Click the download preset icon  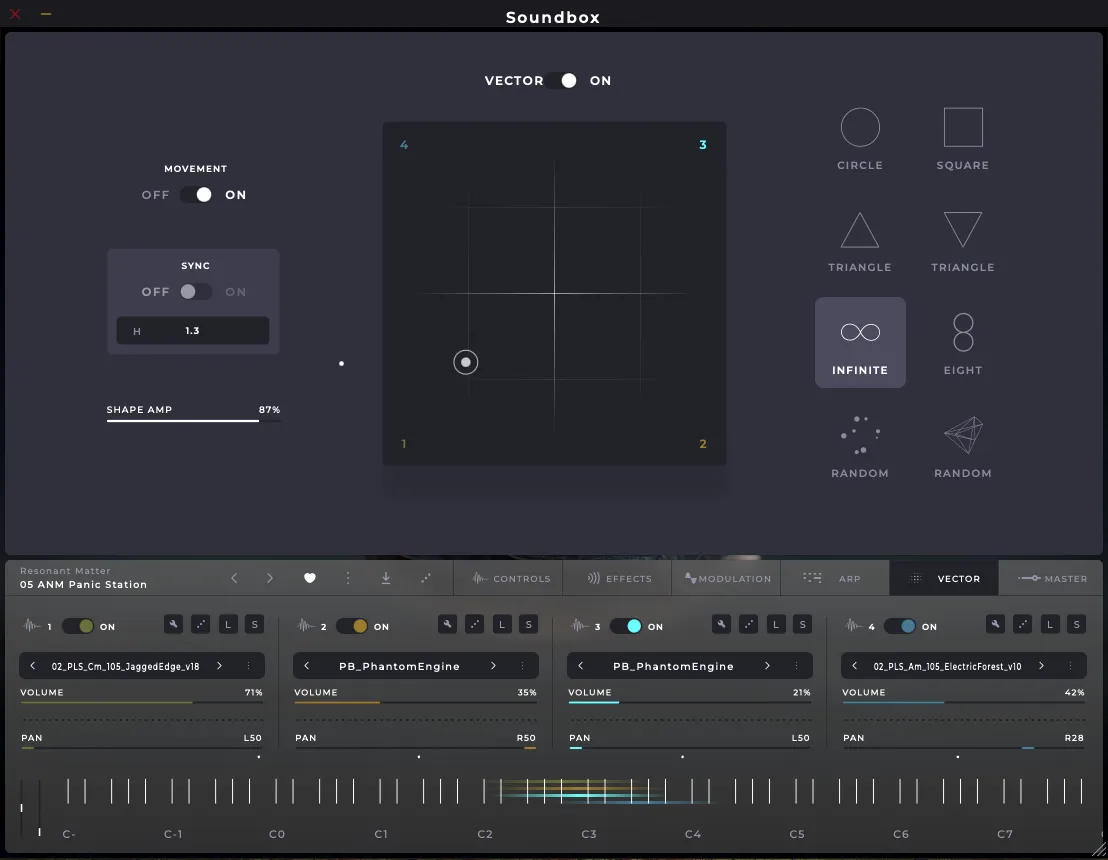click(x=386, y=578)
